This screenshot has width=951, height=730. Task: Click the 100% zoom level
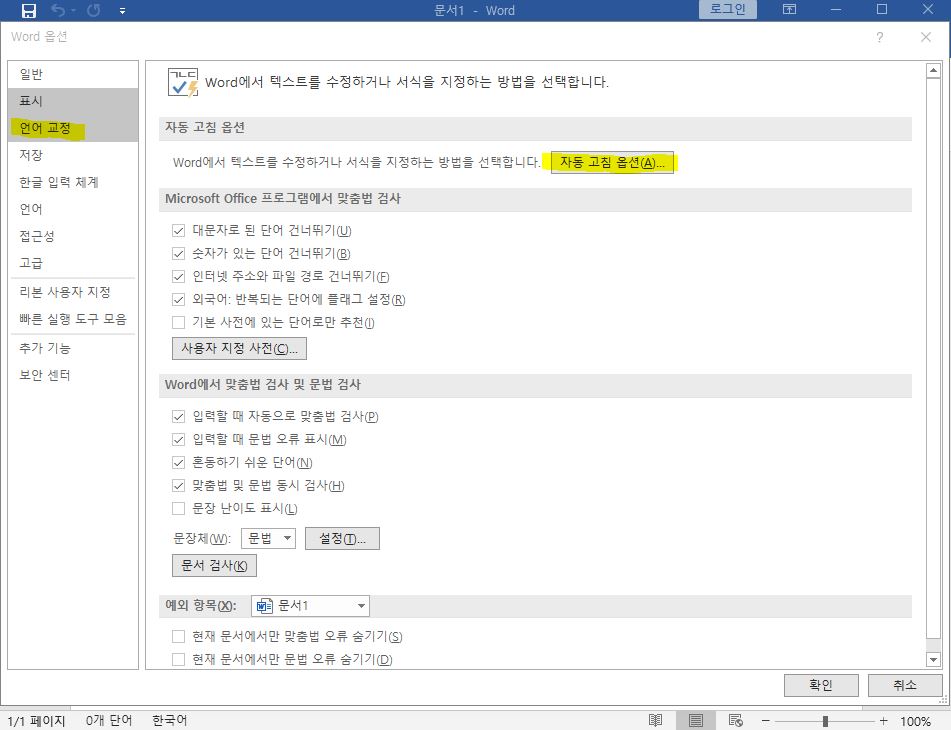[x=915, y=721]
